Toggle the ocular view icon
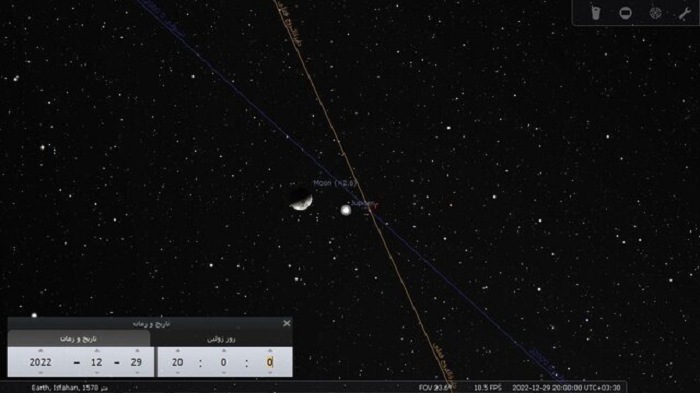 [596, 13]
